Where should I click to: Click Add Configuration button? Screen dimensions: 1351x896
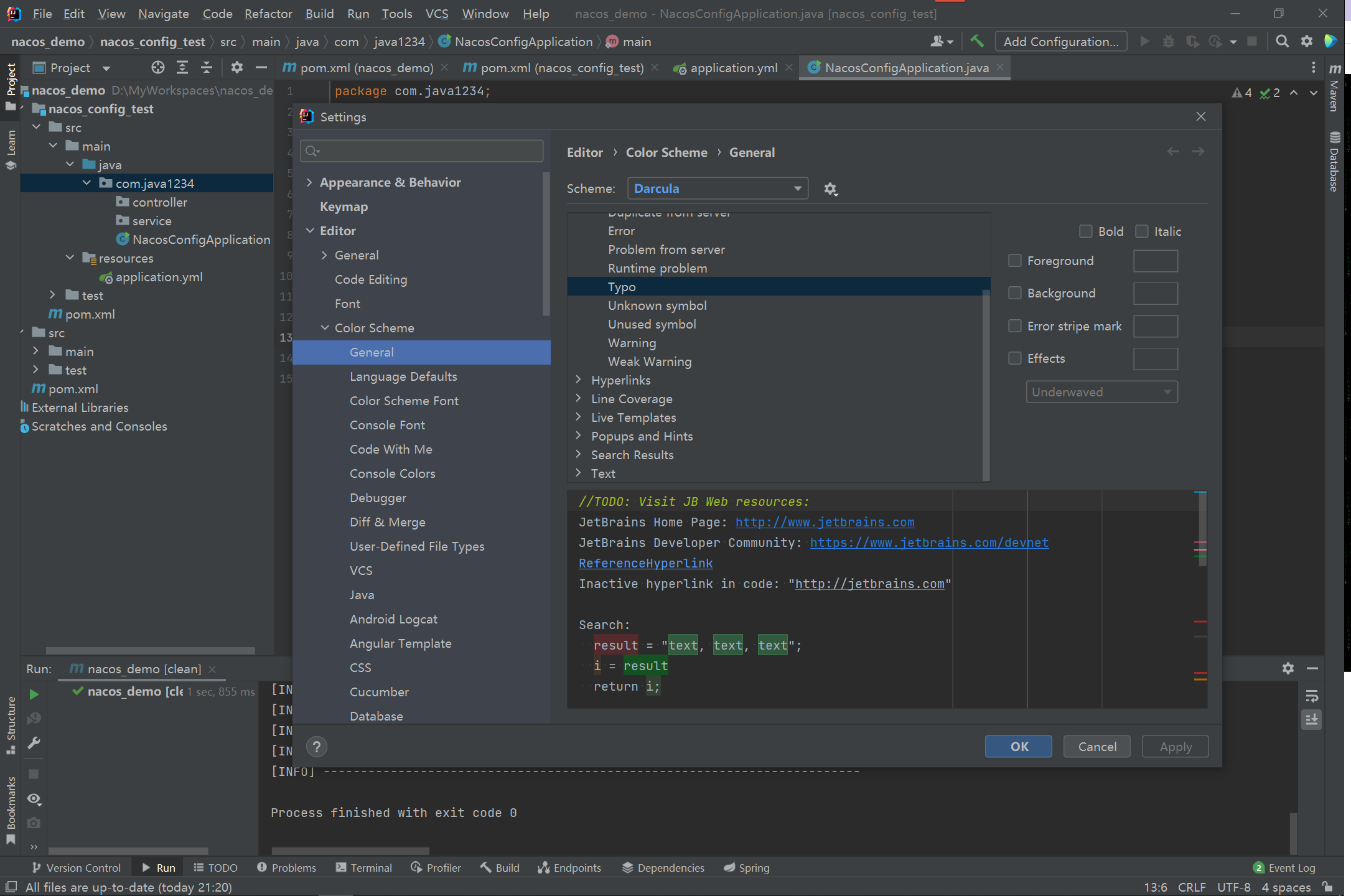[1060, 42]
